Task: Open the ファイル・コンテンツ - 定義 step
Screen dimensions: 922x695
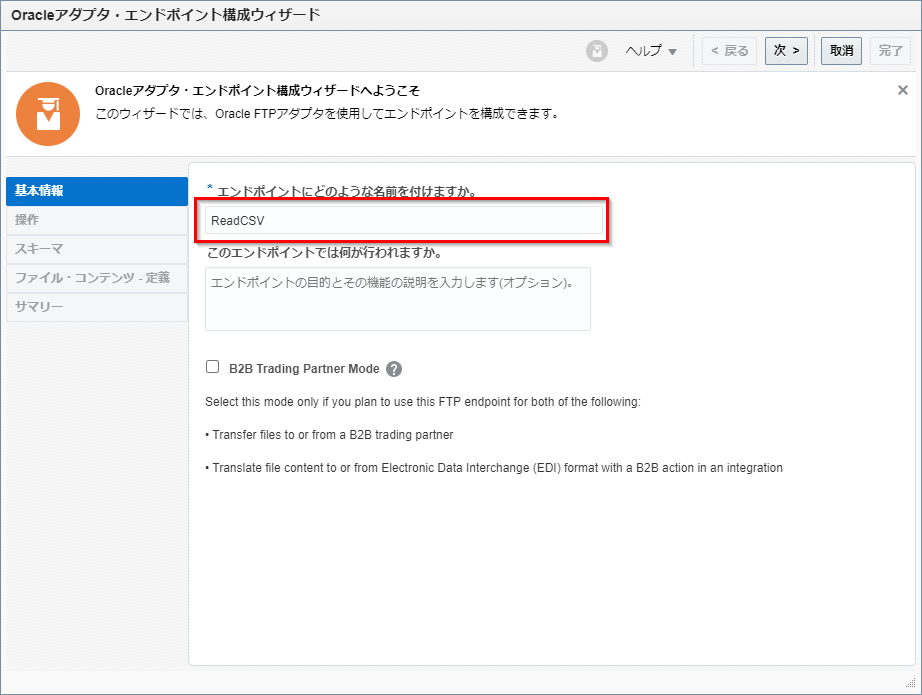Action: (x=96, y=278)
